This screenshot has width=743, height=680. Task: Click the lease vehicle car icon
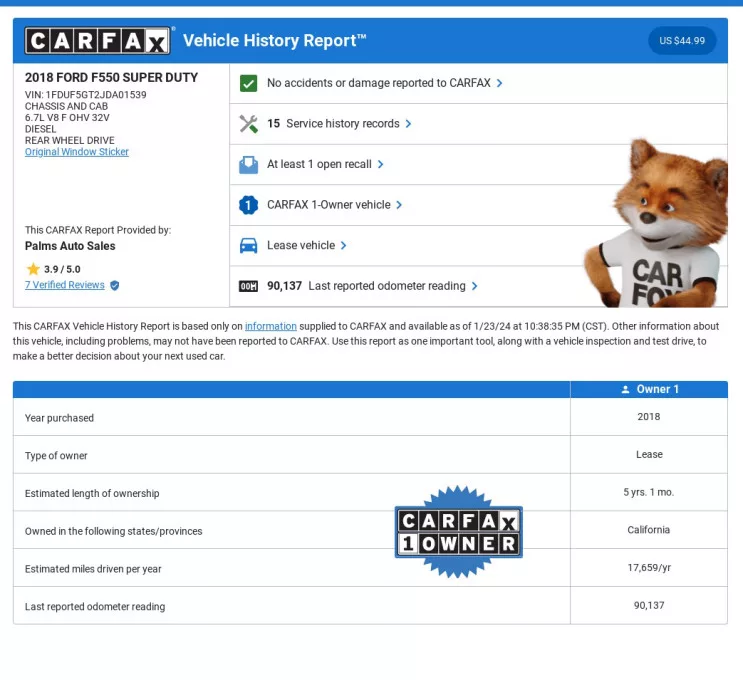[x=248, y=245]
